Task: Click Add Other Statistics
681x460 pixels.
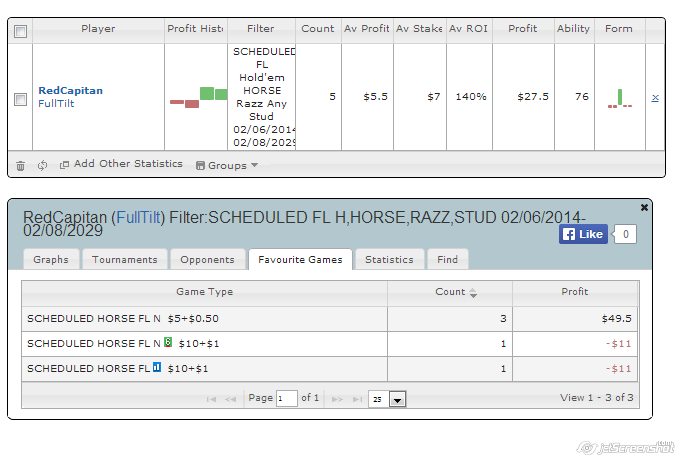Action: 128,164
